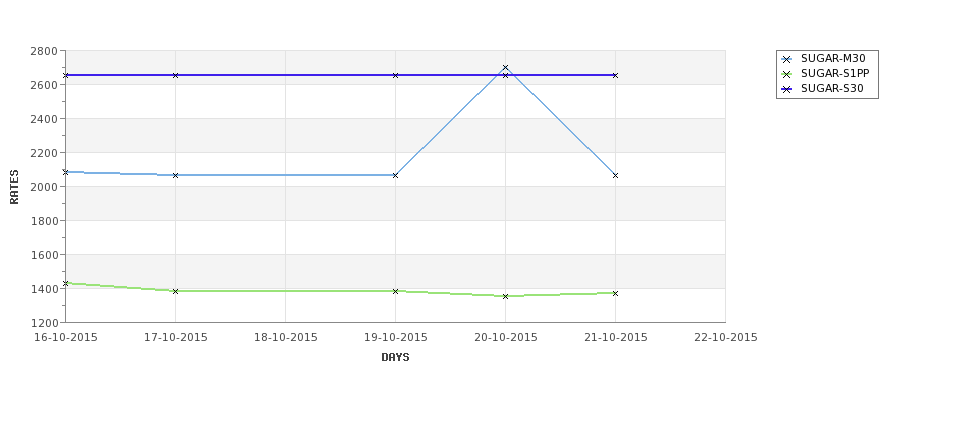Click the SUGAR-S30 legend marker icon
Image resolution: width=975 pixels, height=429 pixels.
(787, 90)
